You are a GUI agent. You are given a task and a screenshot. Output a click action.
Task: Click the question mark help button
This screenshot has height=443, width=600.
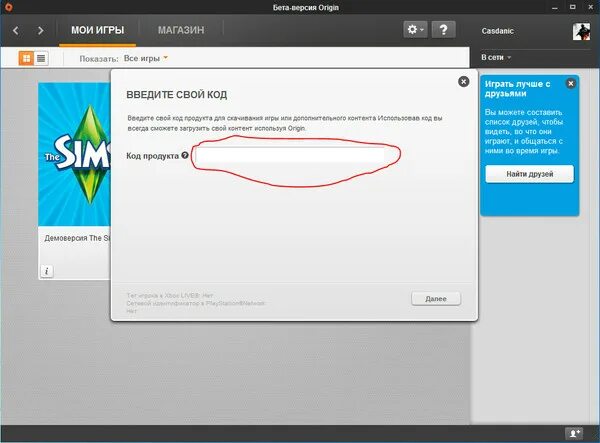point(443,29)
